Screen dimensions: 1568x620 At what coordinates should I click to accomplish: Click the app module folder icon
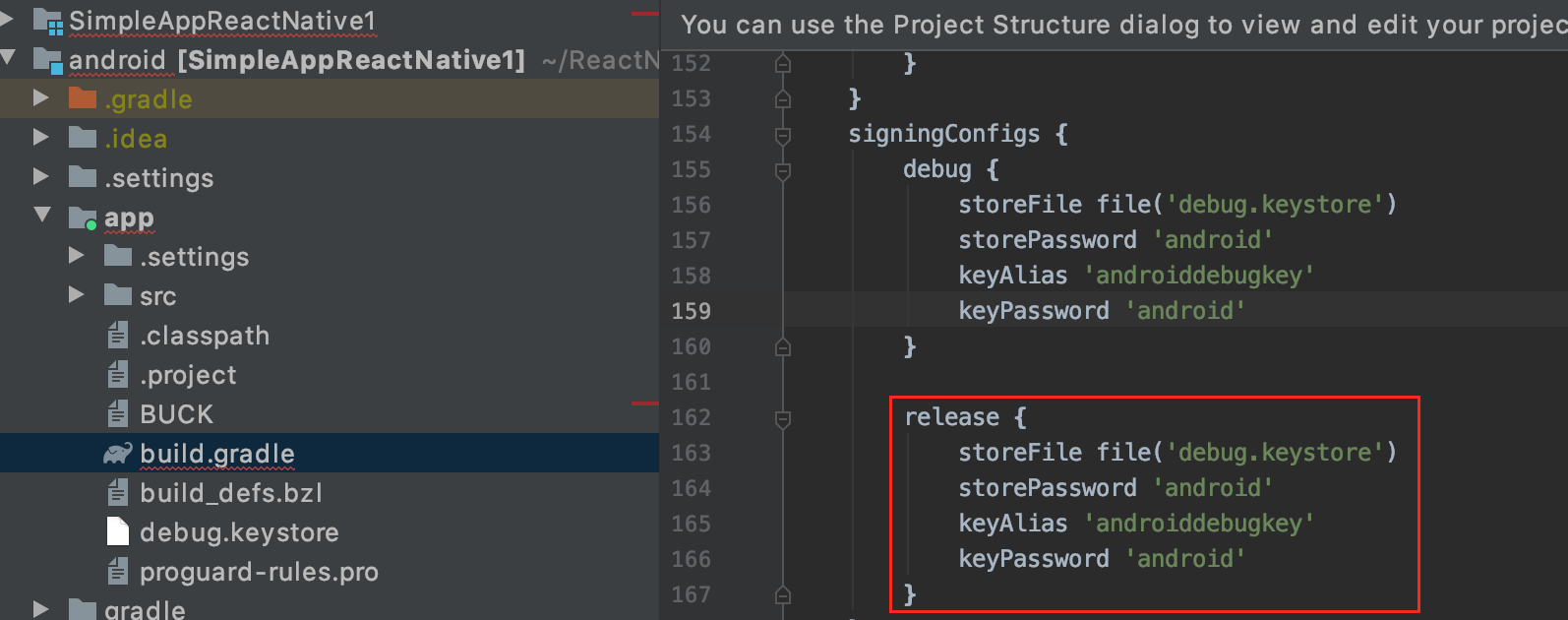coord(83,217)
